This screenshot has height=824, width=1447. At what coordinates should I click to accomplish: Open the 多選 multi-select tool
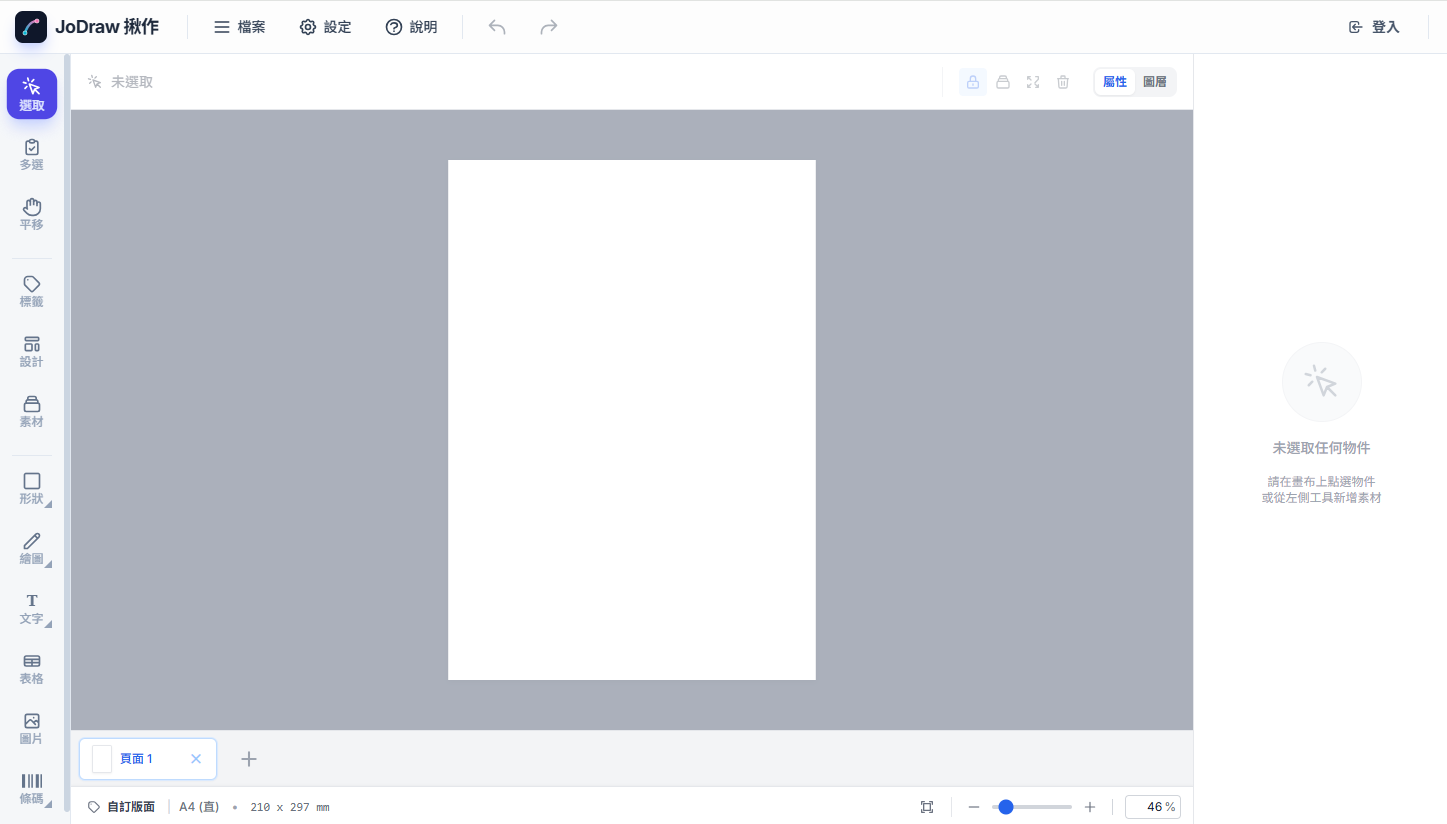coord(31,154)
